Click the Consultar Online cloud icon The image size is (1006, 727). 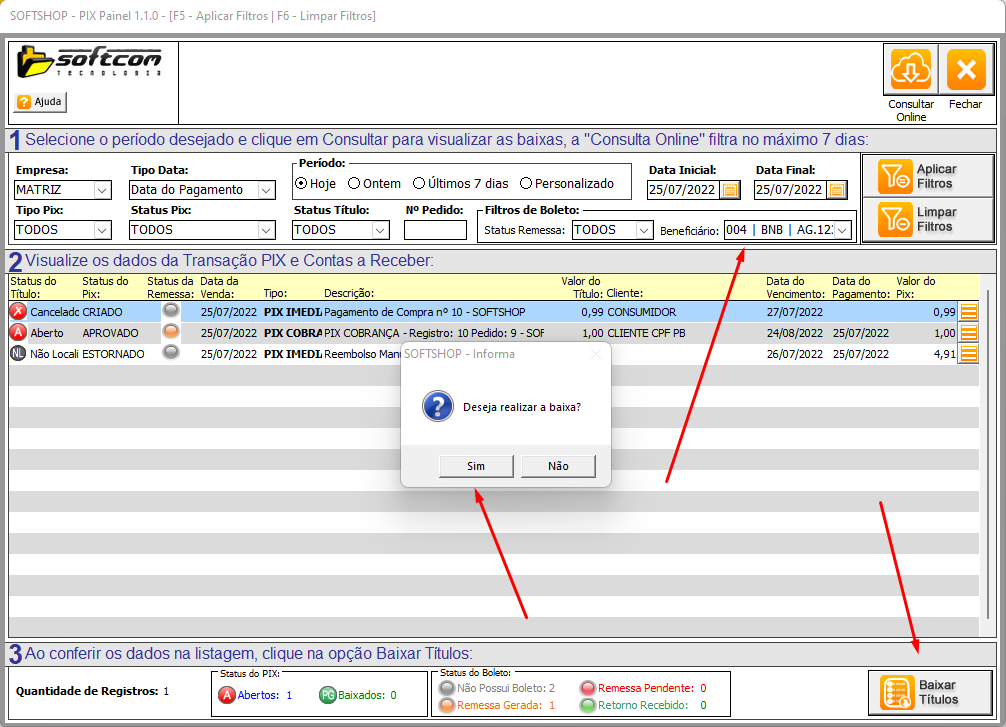point(910,70)
